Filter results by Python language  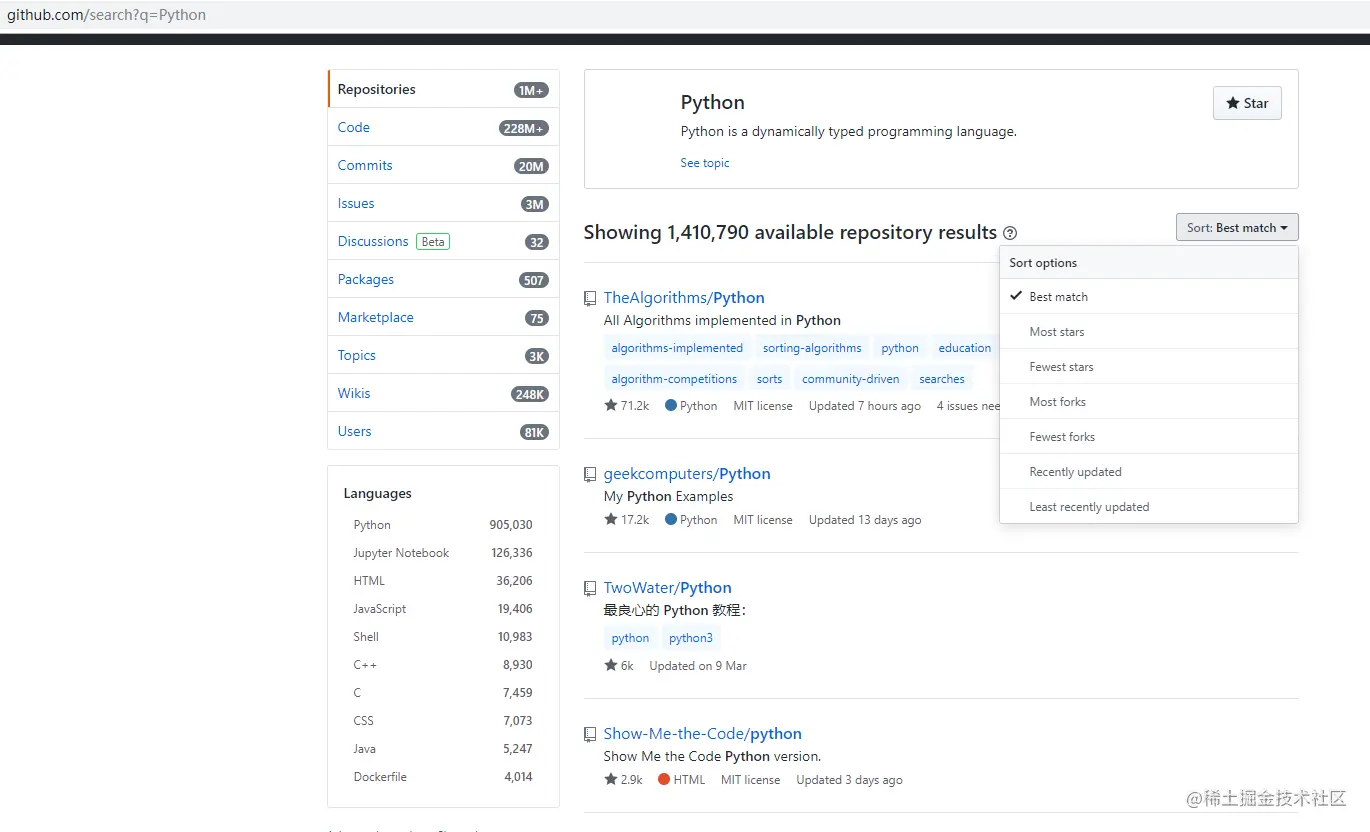pos(443,525)
